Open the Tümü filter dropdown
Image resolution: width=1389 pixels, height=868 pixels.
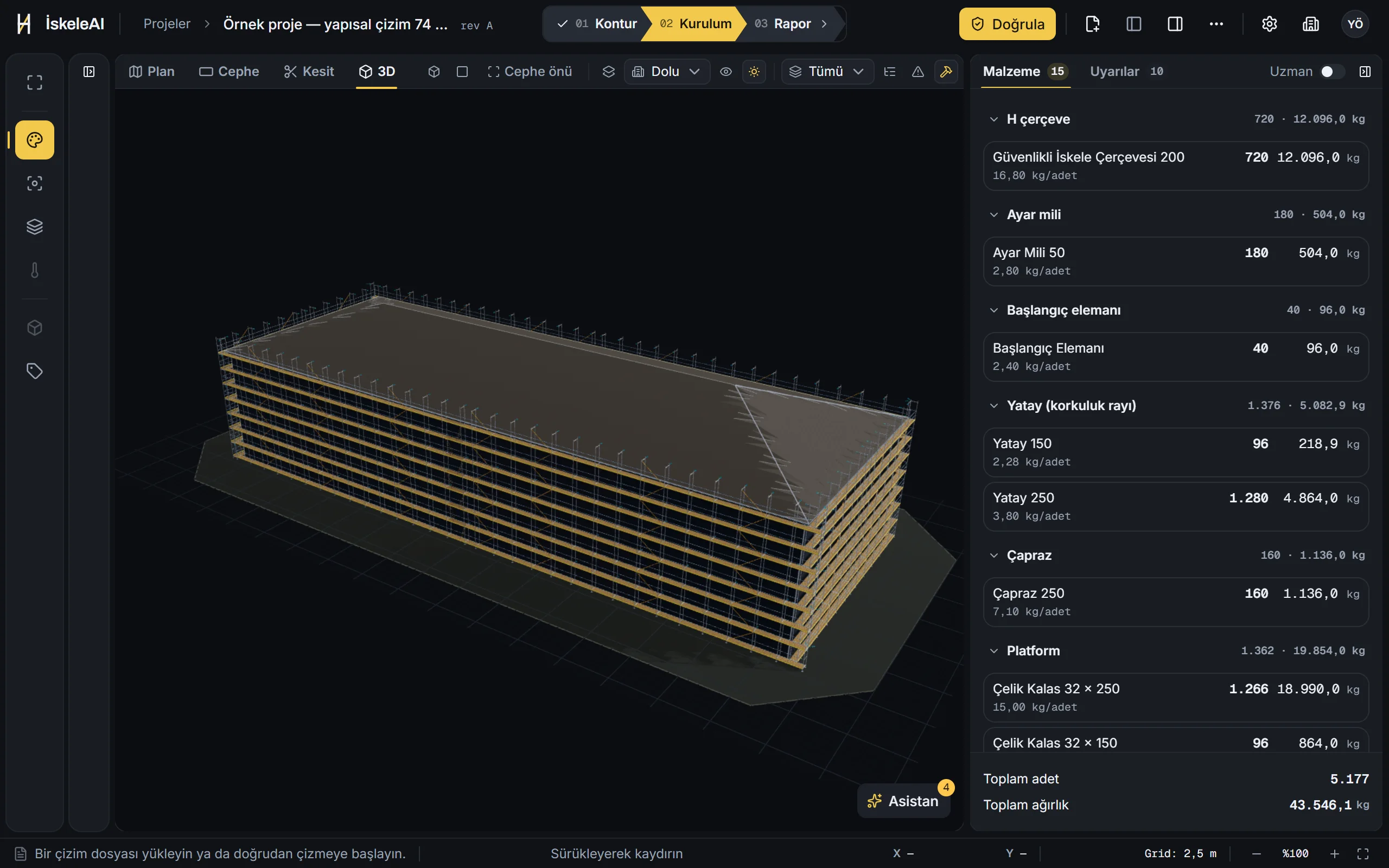(x=827, y=72)
